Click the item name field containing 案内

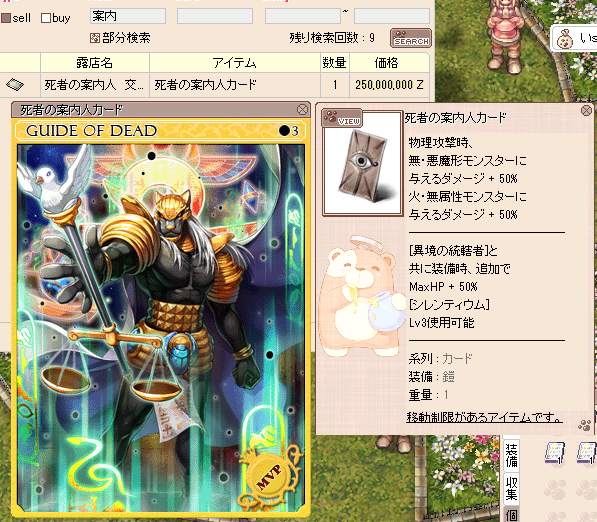coord(128,16)
